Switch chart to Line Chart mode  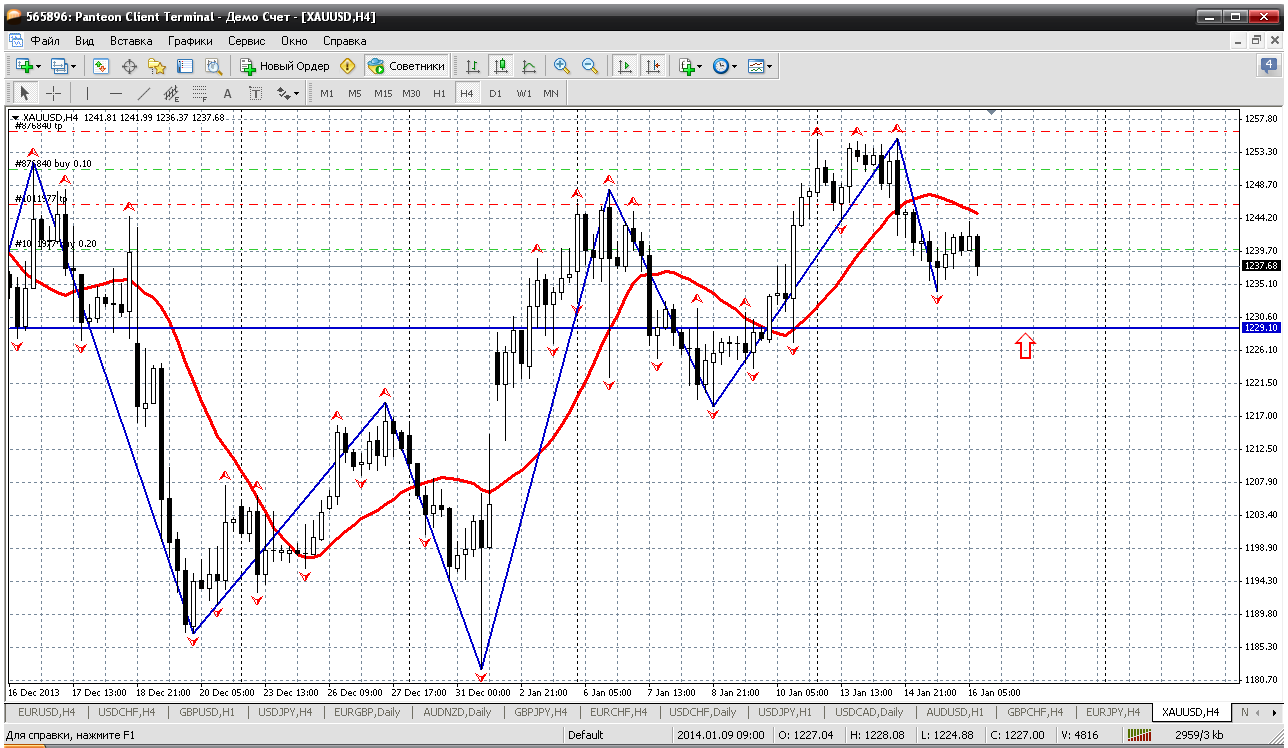click(x=529, y=66)
